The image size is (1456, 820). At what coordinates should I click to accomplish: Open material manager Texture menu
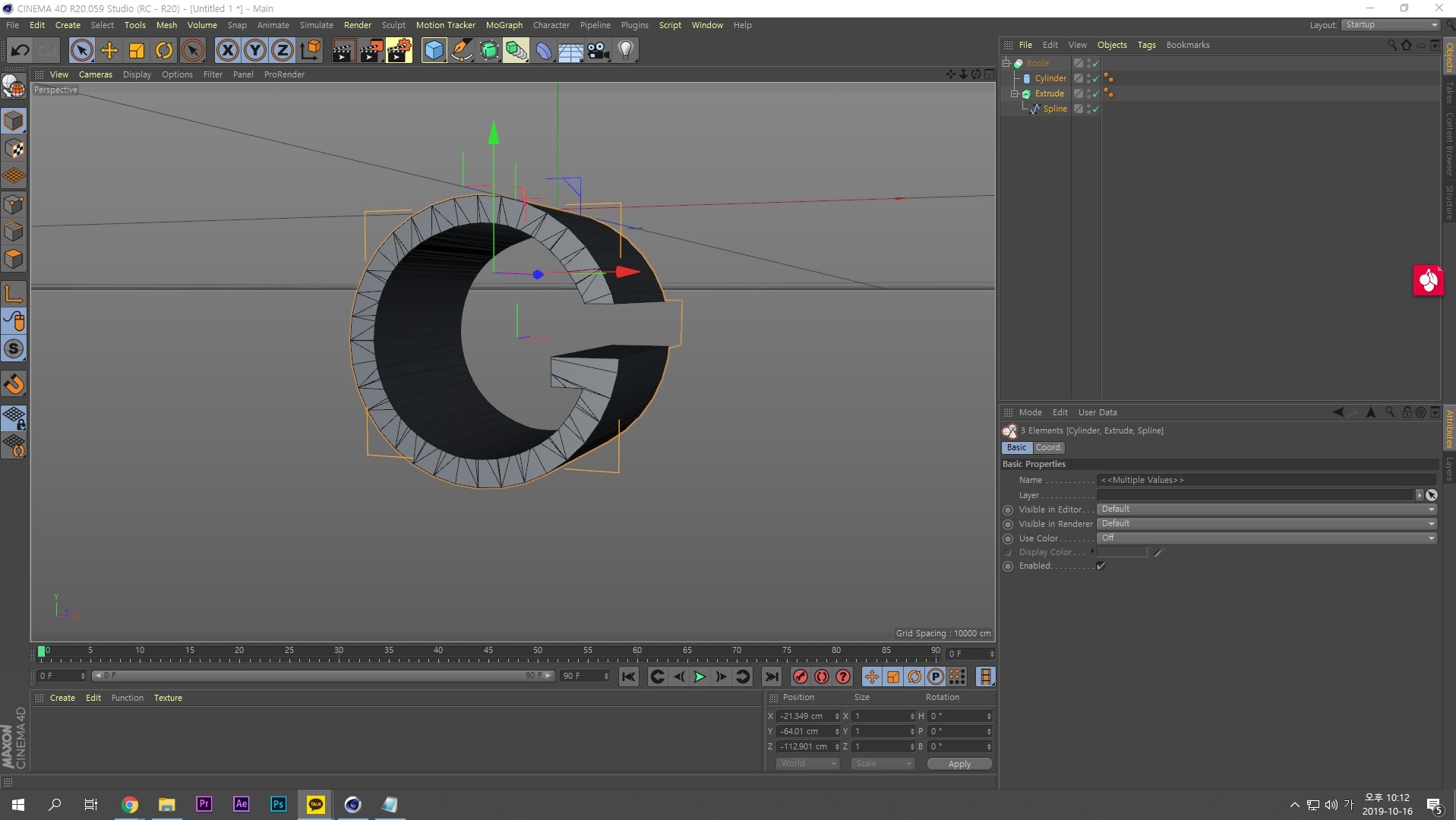click(168, 698)
